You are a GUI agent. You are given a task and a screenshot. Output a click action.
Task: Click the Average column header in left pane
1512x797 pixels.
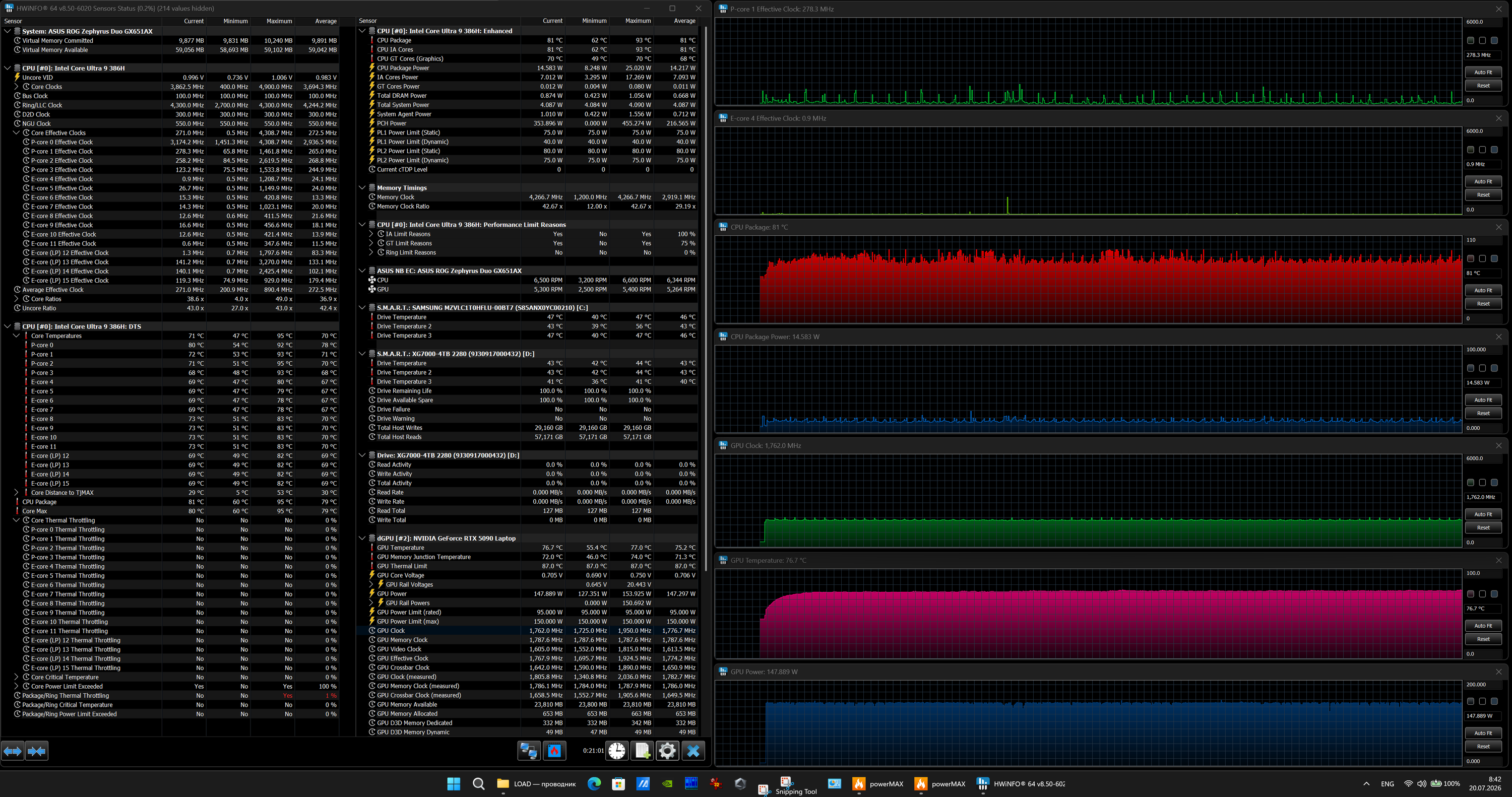coord(317,21)
